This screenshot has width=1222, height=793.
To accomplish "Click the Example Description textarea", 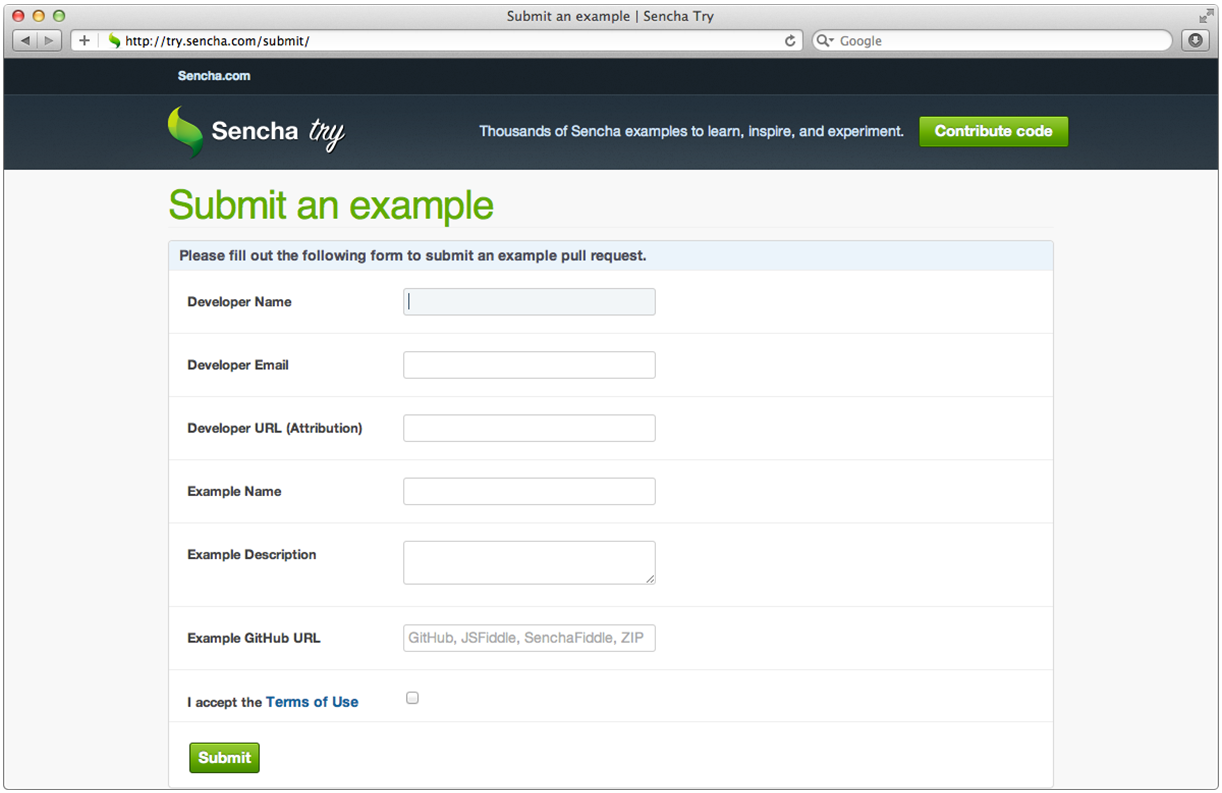I will click(x=529, y=563).
